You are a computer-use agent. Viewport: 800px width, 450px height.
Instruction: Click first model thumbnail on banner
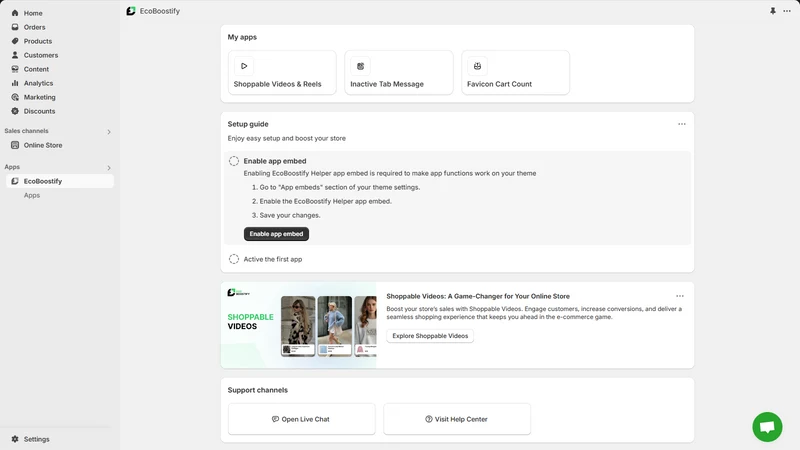(298, 326)
